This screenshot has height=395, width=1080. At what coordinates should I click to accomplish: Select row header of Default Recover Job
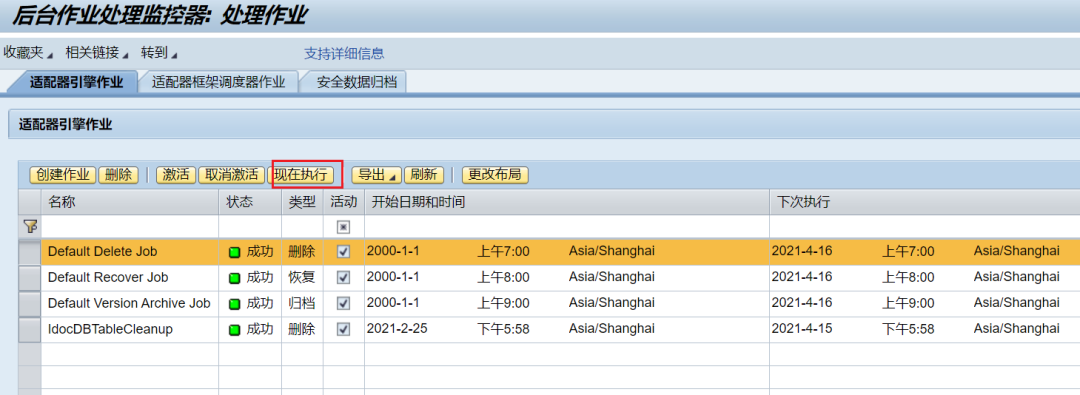pos(30,278)
